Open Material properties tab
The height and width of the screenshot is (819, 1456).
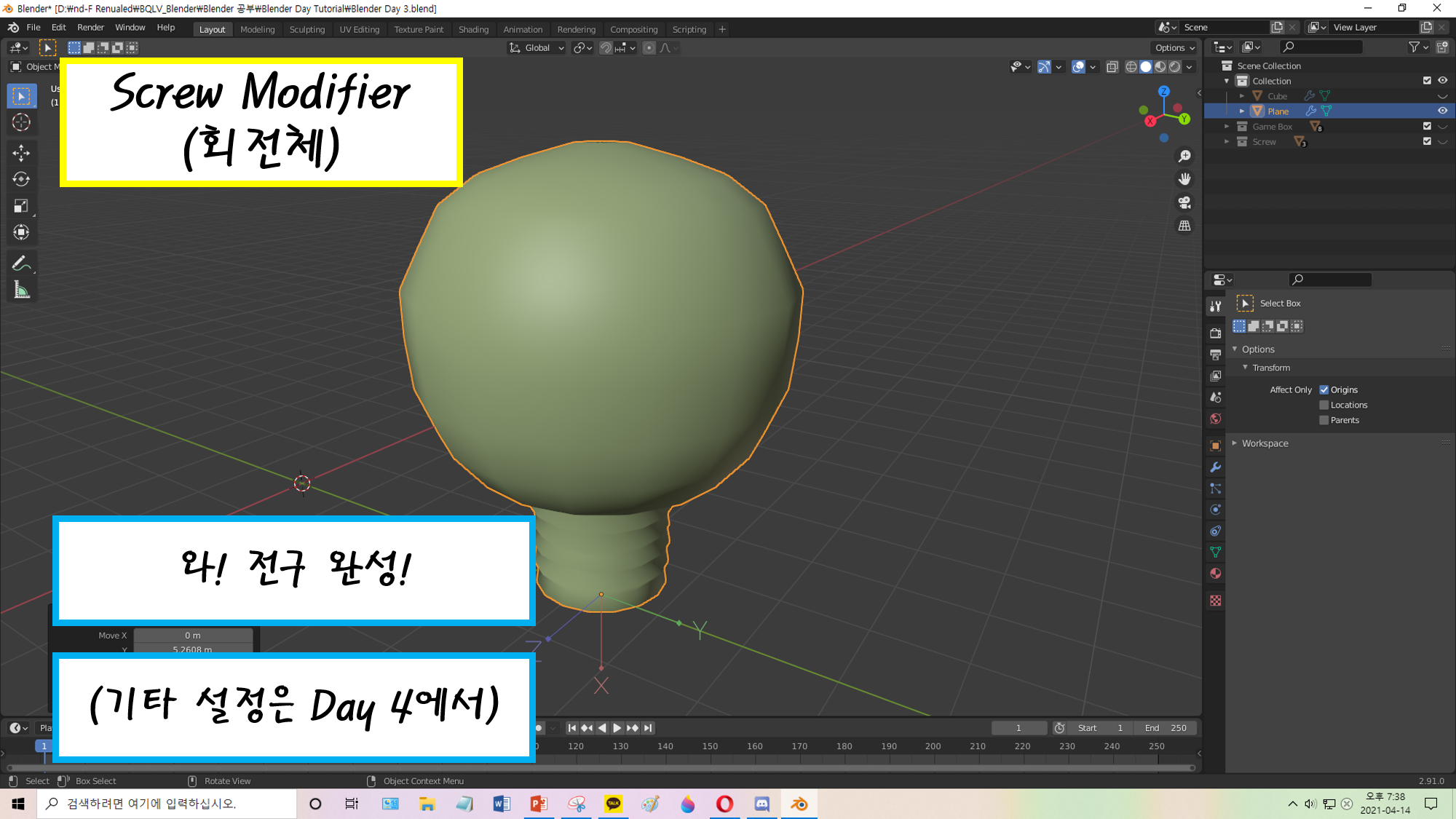pyautogui.click(x=1215, y=574)
